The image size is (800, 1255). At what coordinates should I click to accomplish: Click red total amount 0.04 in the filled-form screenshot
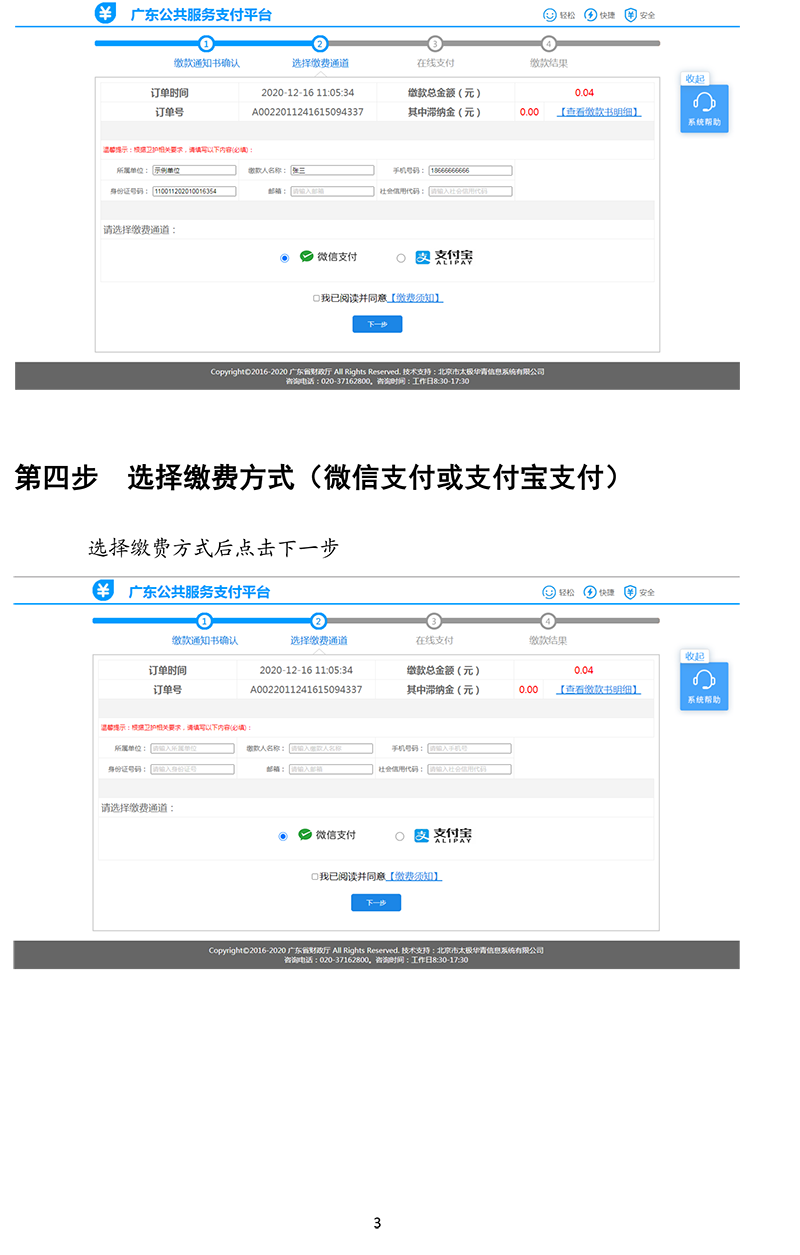pos(584,93)
